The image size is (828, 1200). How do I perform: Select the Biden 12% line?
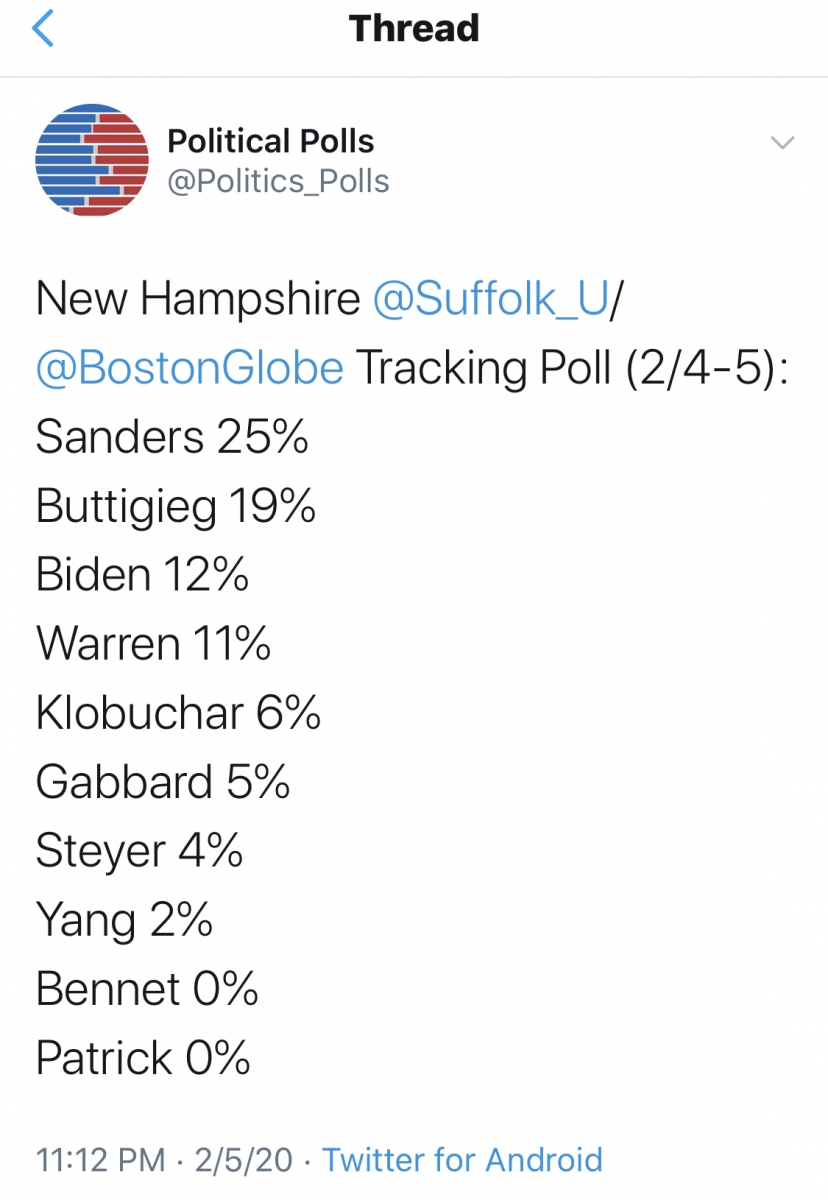[142, 575]
